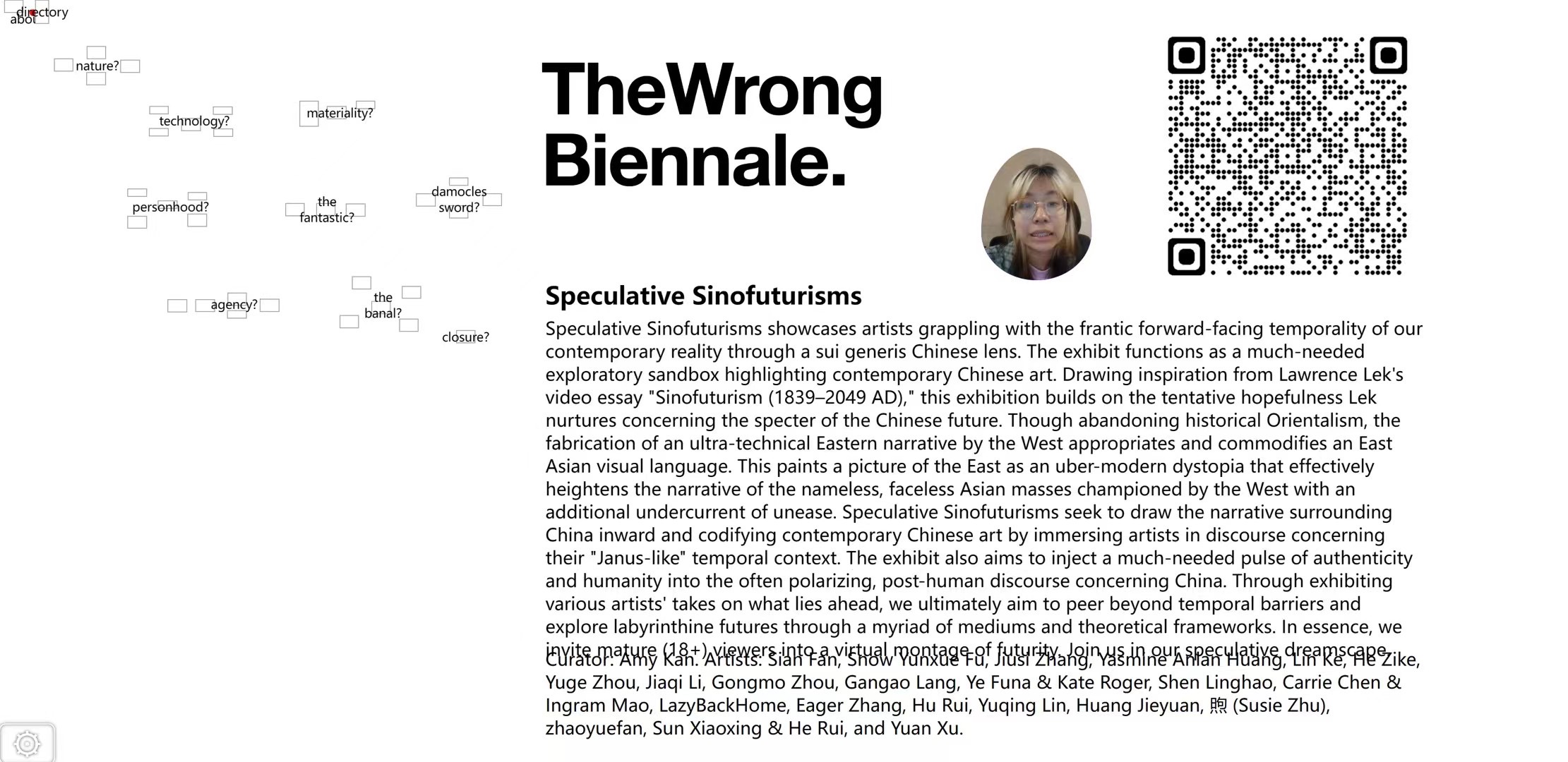Image resolution: width=1568 pixels, height=762 pixels.
Task: Click the "closure?" topic link
Action: (x=465, y=337)
